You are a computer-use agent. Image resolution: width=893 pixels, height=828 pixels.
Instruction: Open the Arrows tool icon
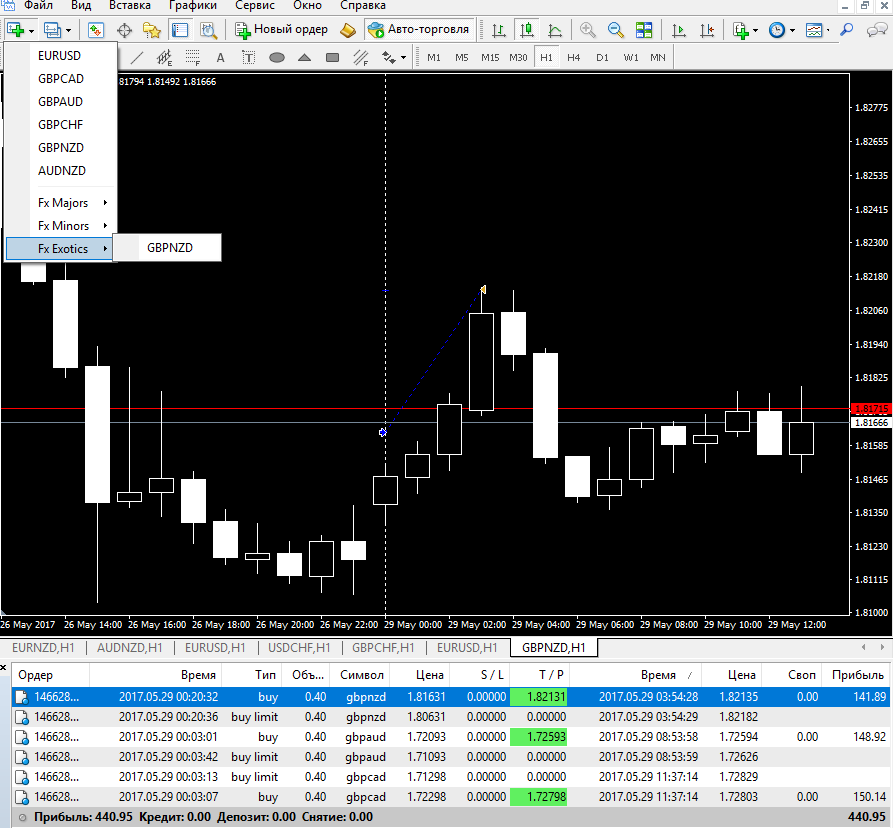coord(389,58)
